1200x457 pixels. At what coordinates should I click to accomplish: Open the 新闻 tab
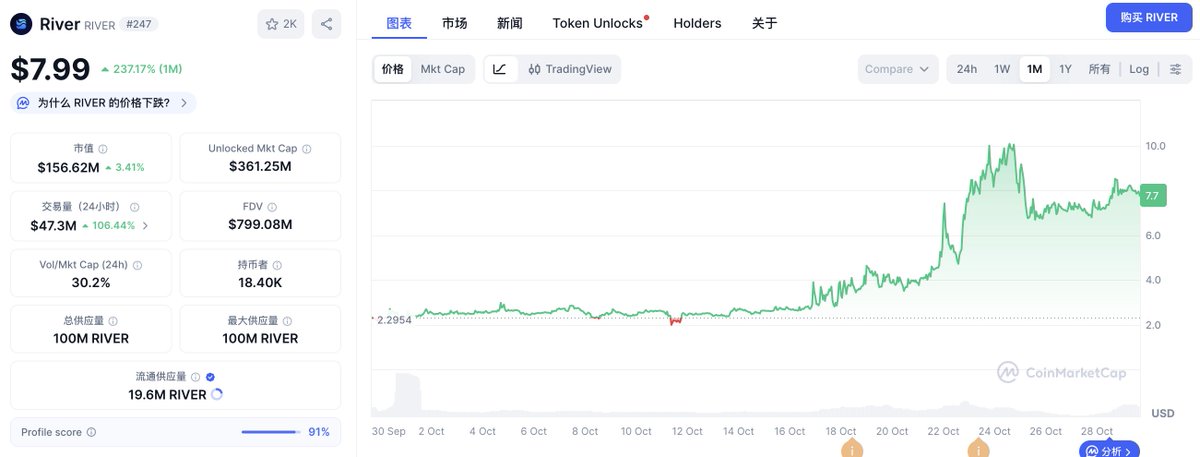509,23
